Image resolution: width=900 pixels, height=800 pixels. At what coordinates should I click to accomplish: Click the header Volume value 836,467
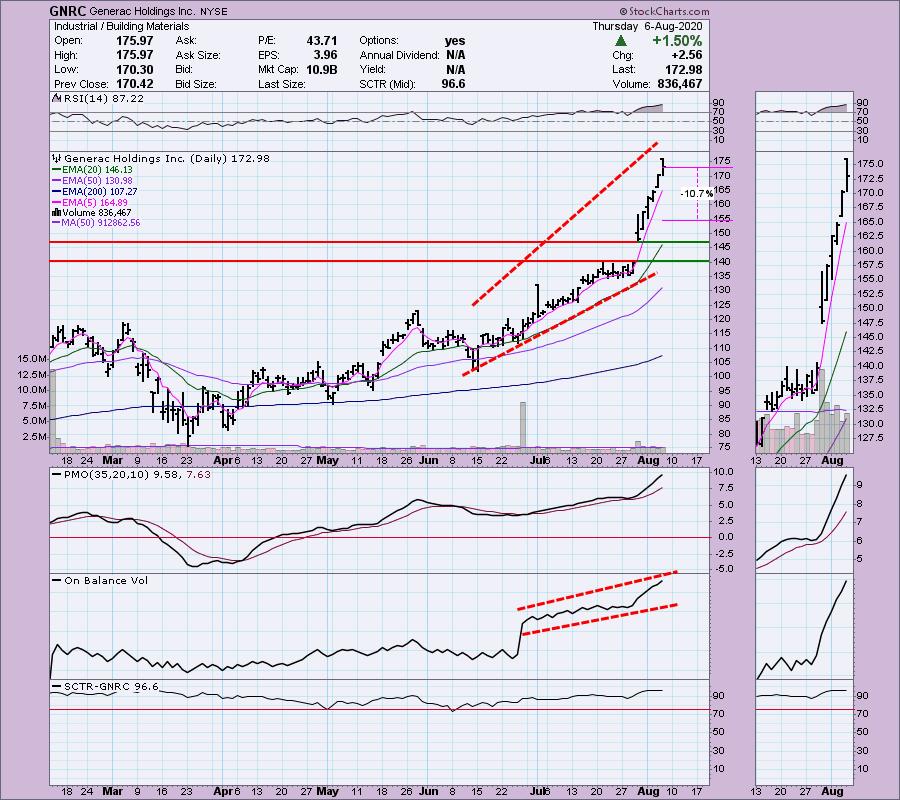[x=679, y=84]
